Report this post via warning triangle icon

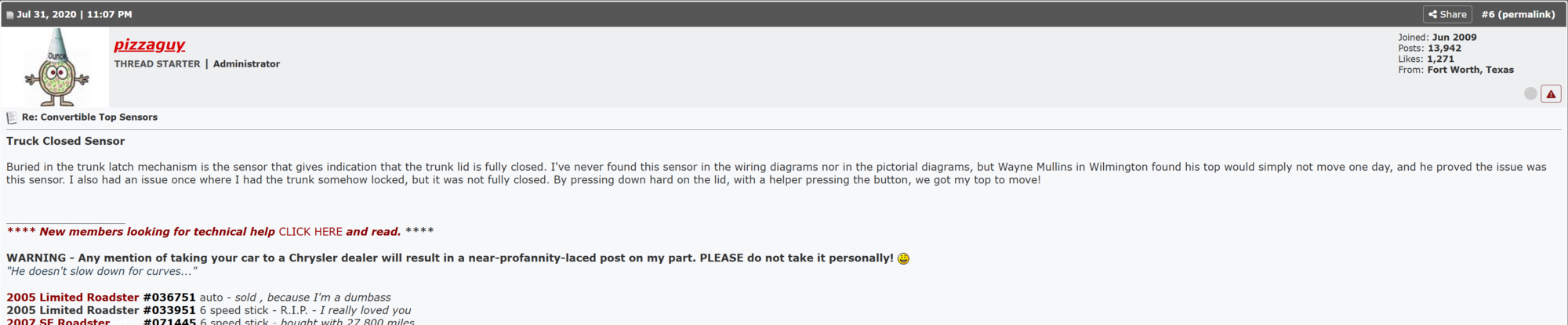click(x=1551, y=94)
